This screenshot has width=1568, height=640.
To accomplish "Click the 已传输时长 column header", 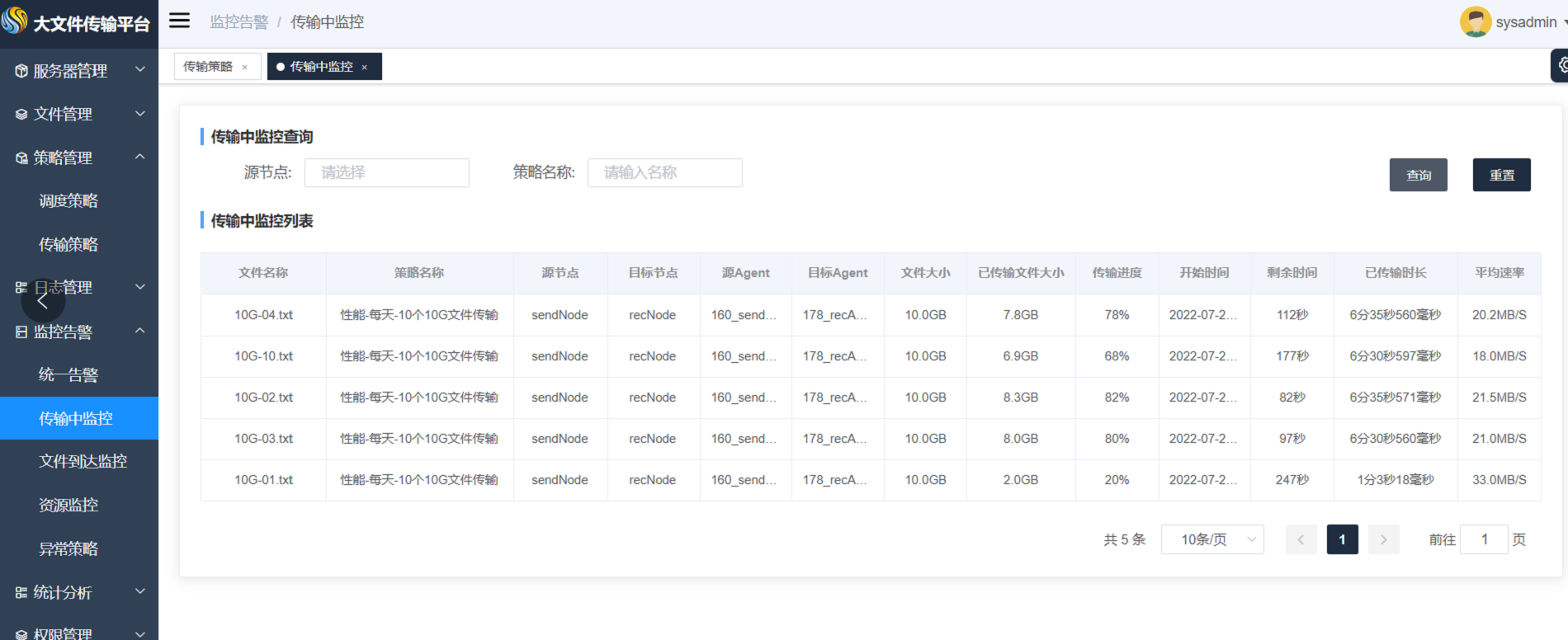I will coord(1396,273).
